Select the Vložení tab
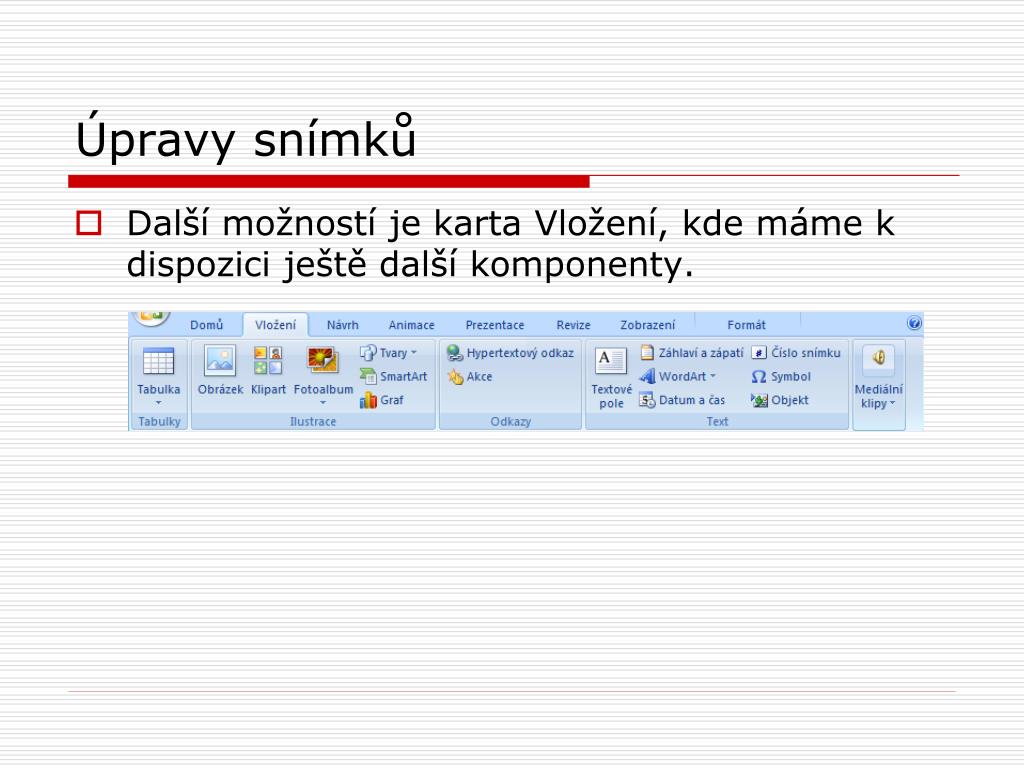1024x768 pixels. pyautogui.click(x=275, y=325)
